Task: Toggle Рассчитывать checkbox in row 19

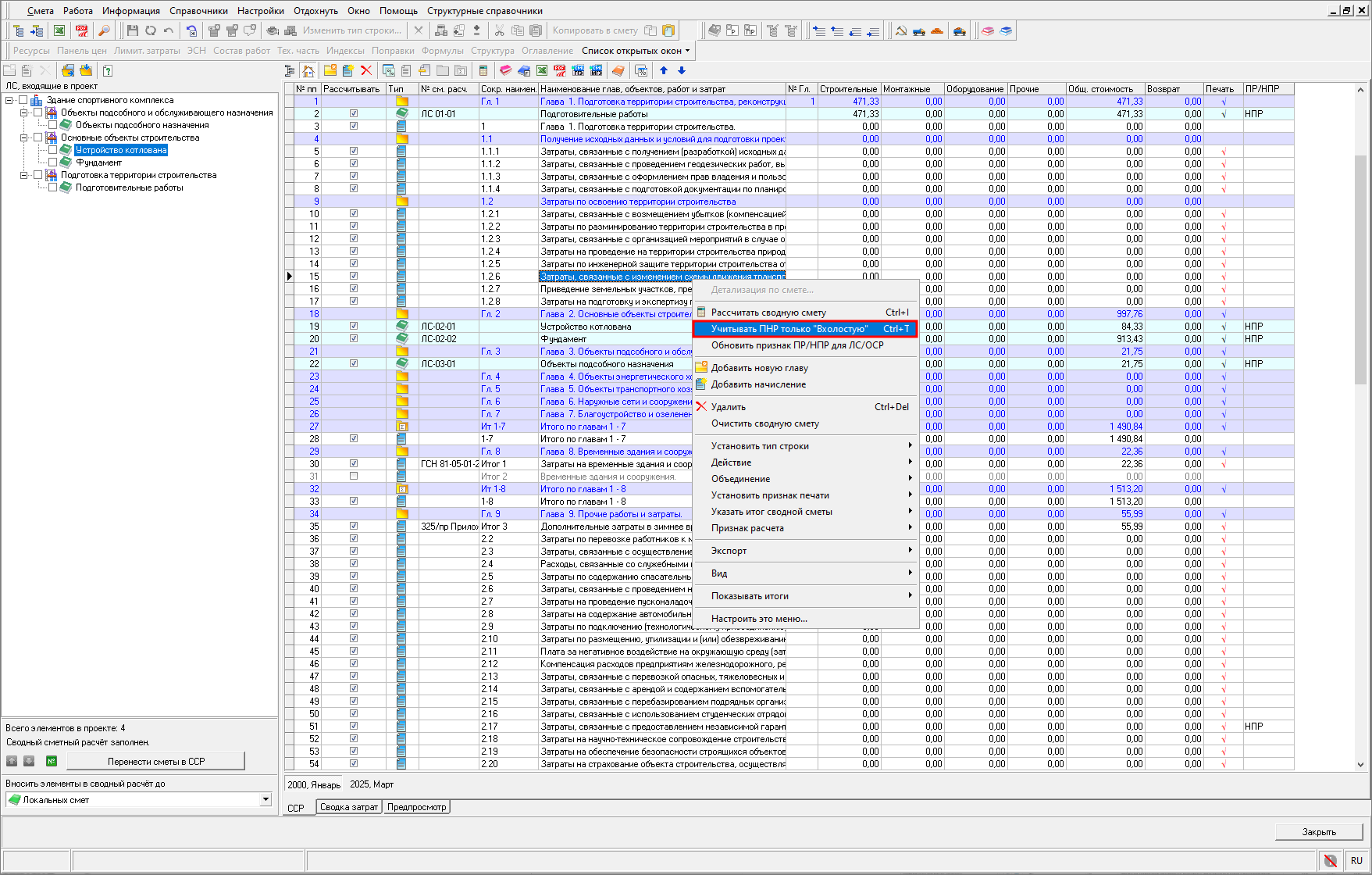Action: pos(354,327)
